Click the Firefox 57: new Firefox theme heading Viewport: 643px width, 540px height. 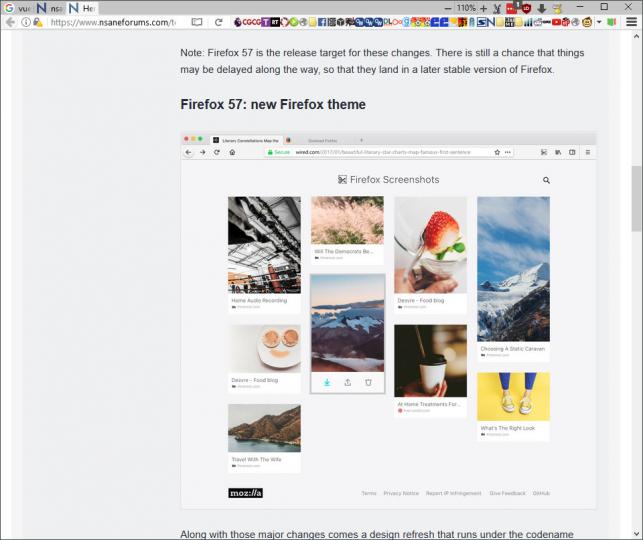coord(273,104)
